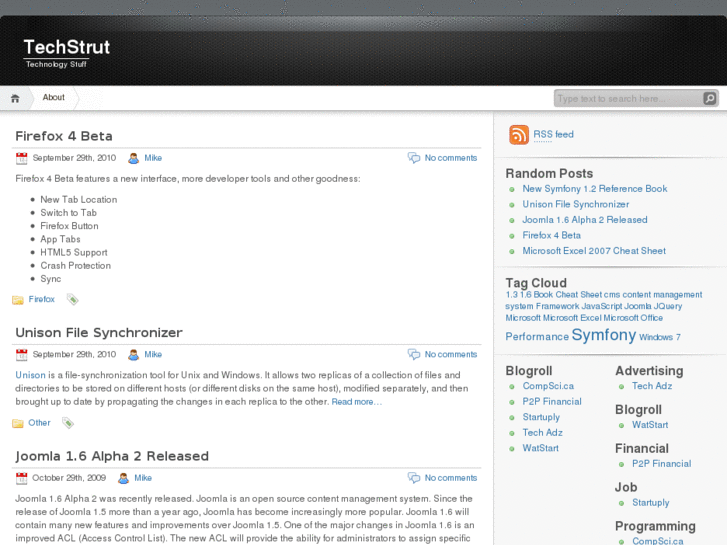
Task: Click the home icon in navigation bar
Action: tap(15, 98)
